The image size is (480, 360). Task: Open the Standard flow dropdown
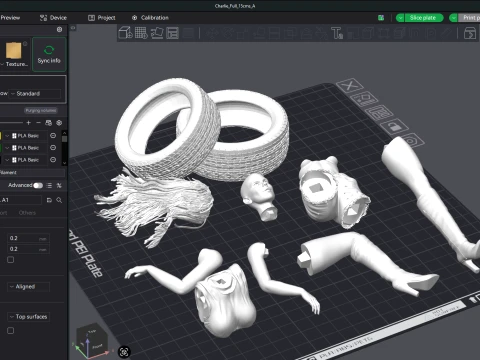coord(36,94)
